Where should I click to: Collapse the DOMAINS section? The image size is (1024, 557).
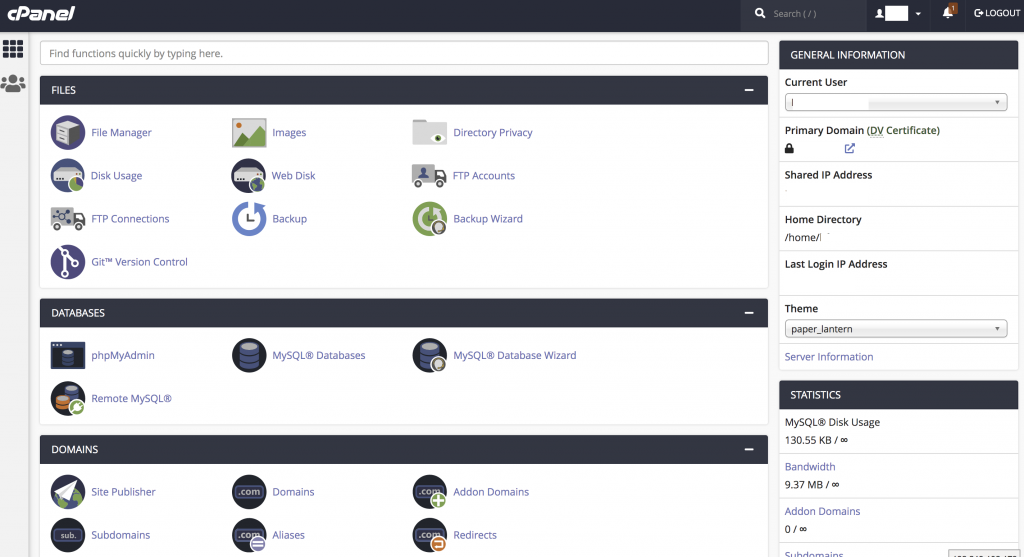click(749, 449)
